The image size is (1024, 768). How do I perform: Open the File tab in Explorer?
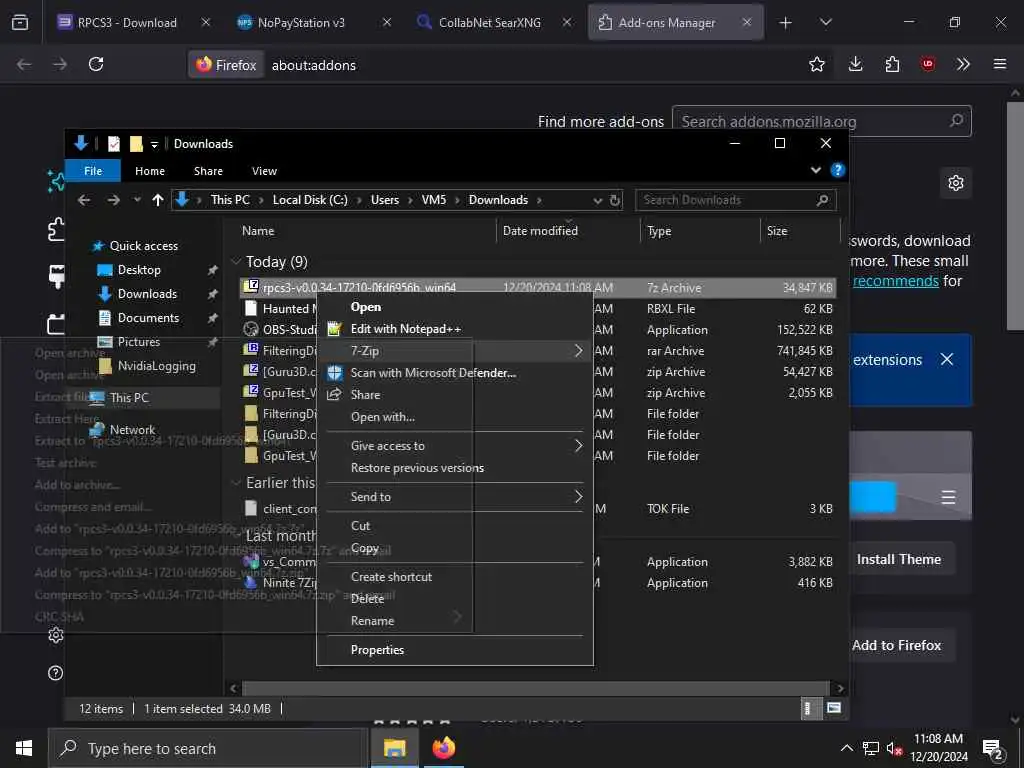(93, 170)
